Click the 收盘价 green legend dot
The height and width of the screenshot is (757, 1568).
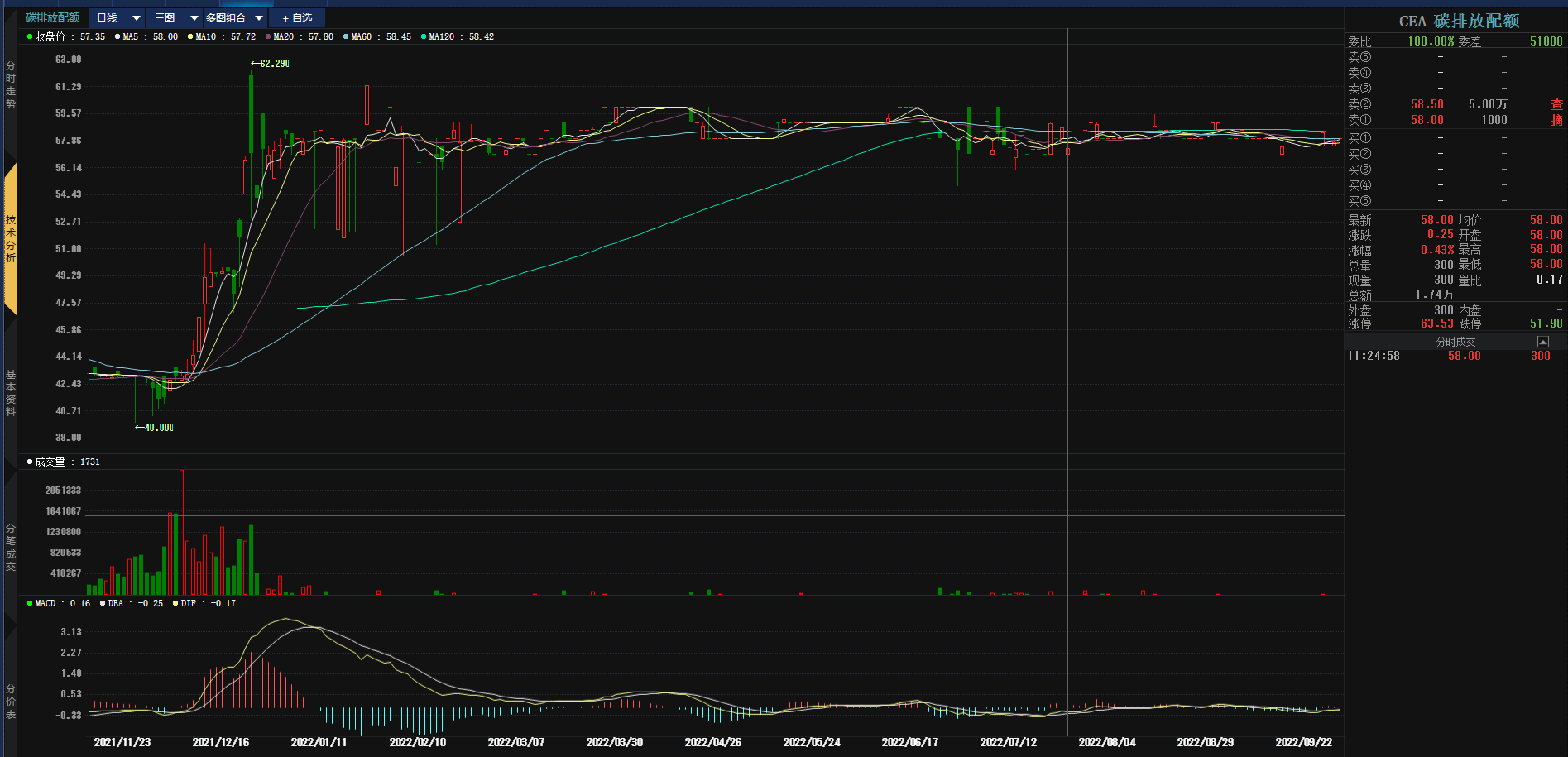tap(30, 37)
